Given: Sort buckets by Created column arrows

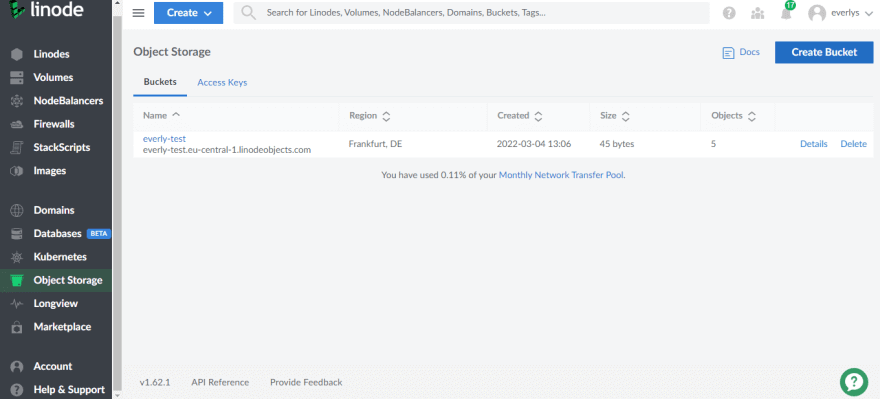Looking at the screenshot, I should click(x=538, y=116).
